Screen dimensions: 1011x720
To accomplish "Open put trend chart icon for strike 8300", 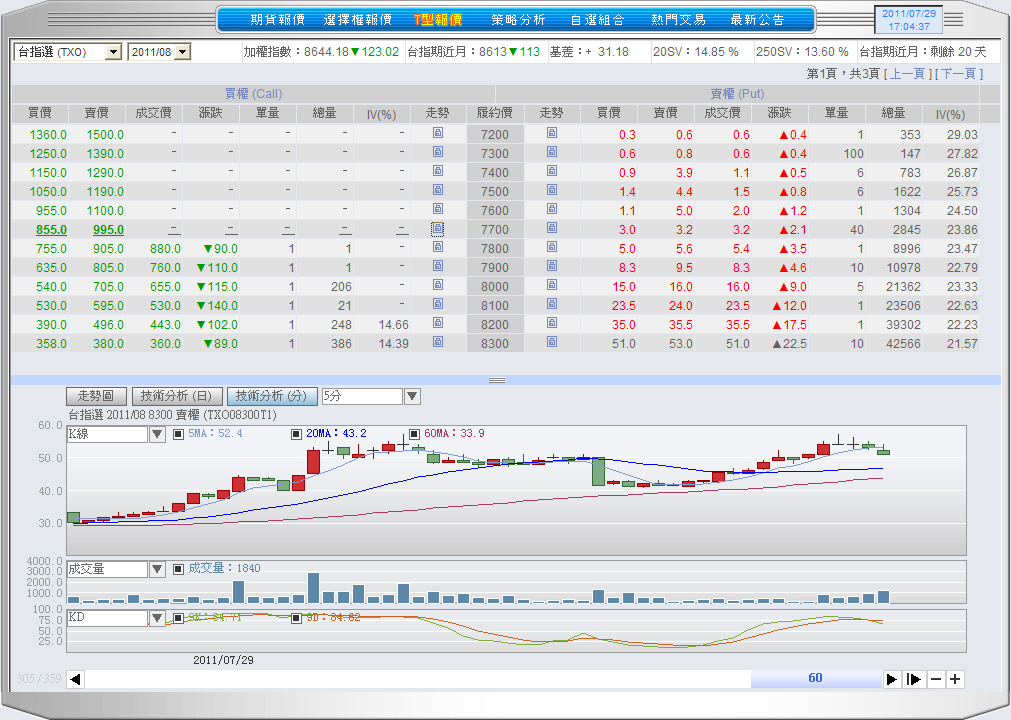I will [x=552, y=342].
